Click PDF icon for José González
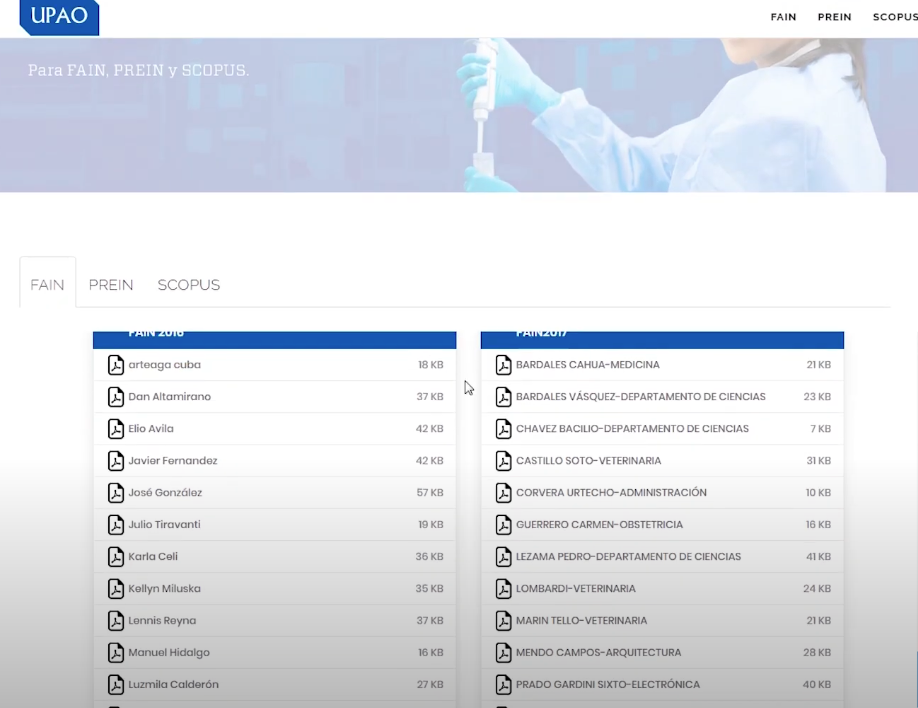 pyautogui.click(x=116, y=493)
